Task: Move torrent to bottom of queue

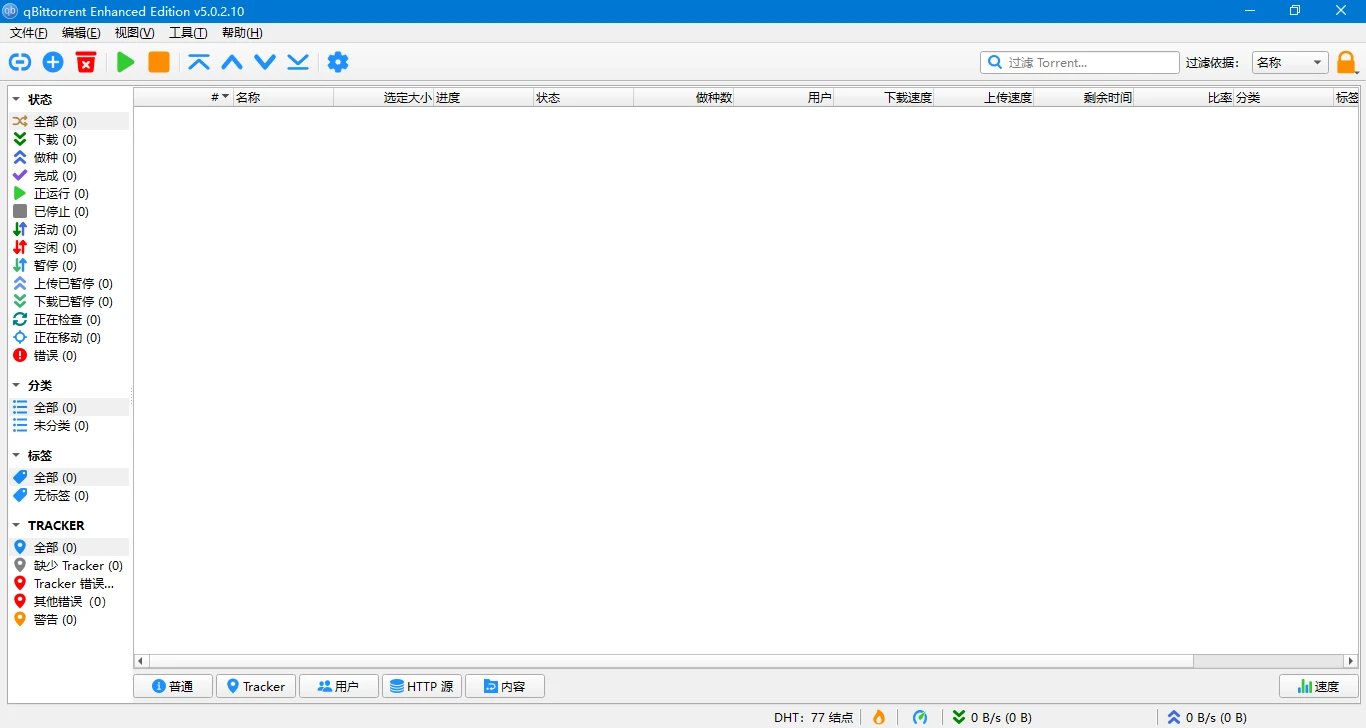Action: pos(298,62)
